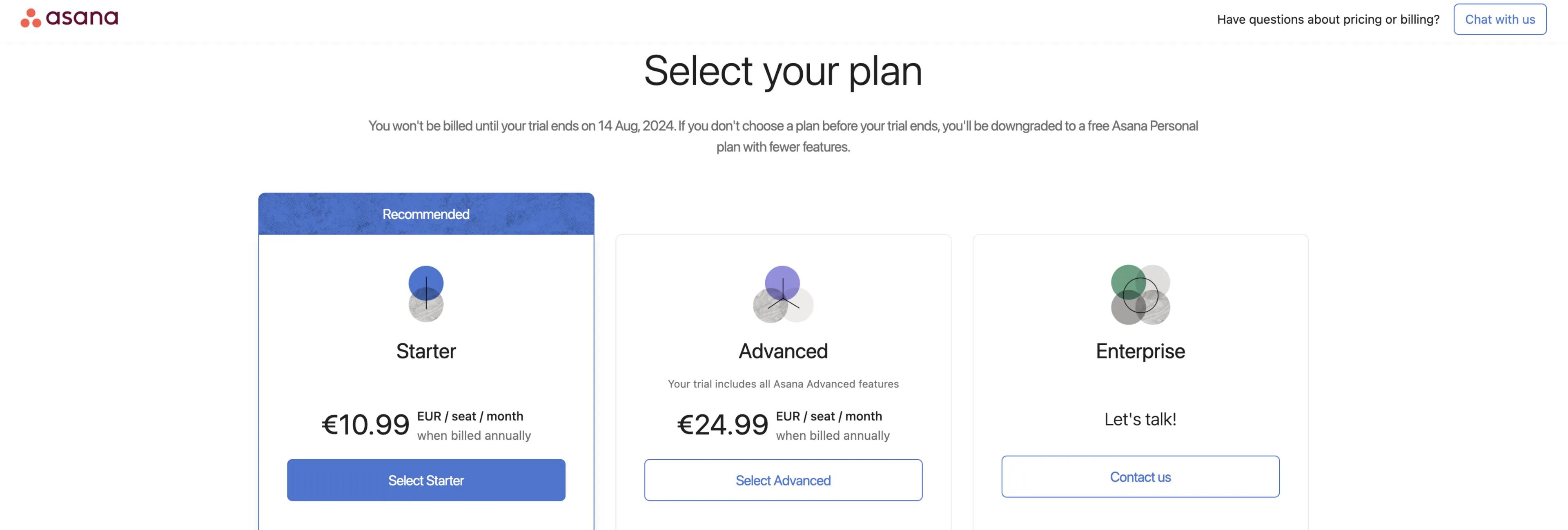The image size is (1568, 530).
Task: Click Select Advanced
Action: [x=784, y=480]
